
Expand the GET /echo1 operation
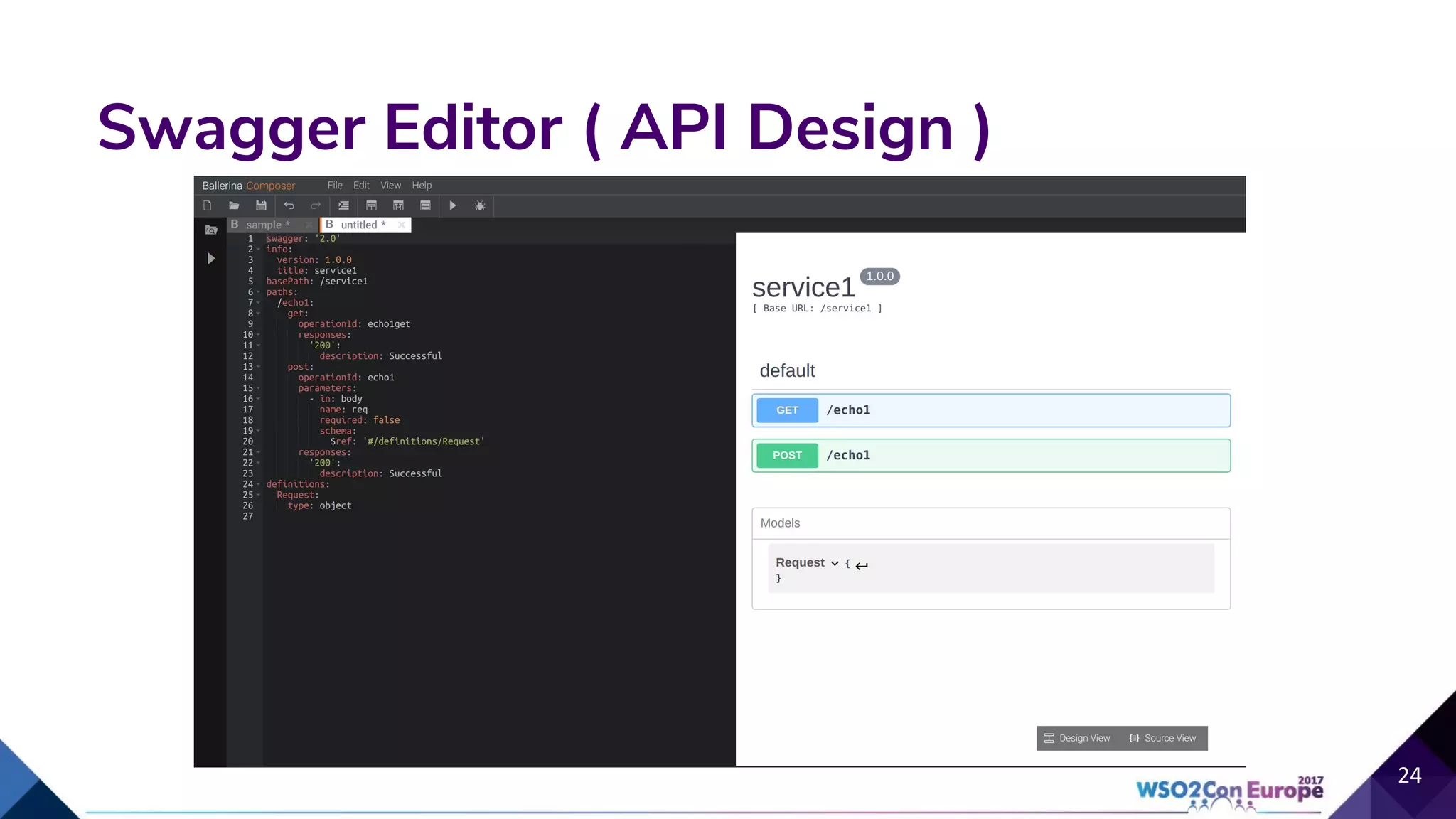(x=991, y=410)
